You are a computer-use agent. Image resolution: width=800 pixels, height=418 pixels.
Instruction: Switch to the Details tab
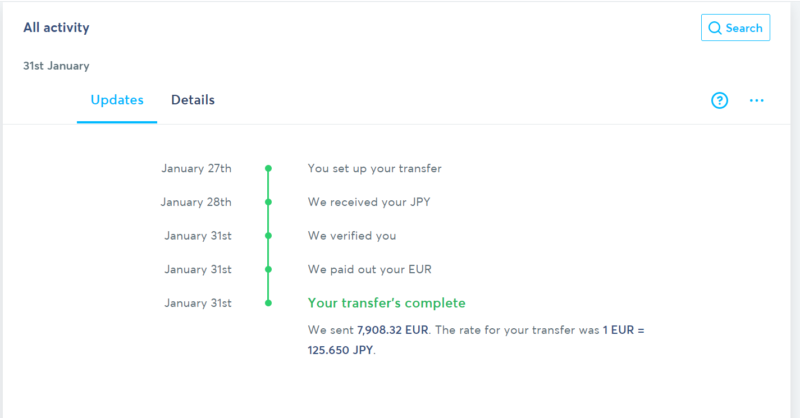click(193, 100)
